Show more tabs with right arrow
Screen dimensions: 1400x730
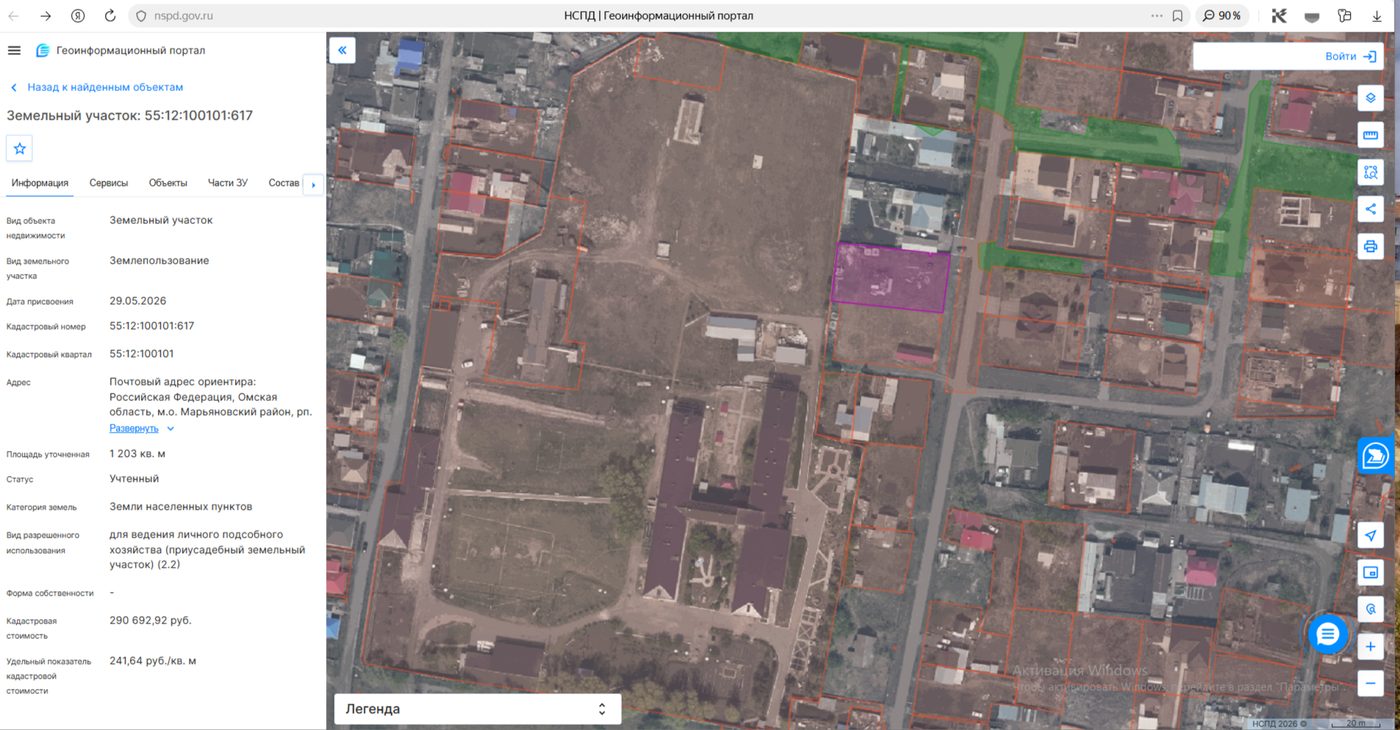313,185
